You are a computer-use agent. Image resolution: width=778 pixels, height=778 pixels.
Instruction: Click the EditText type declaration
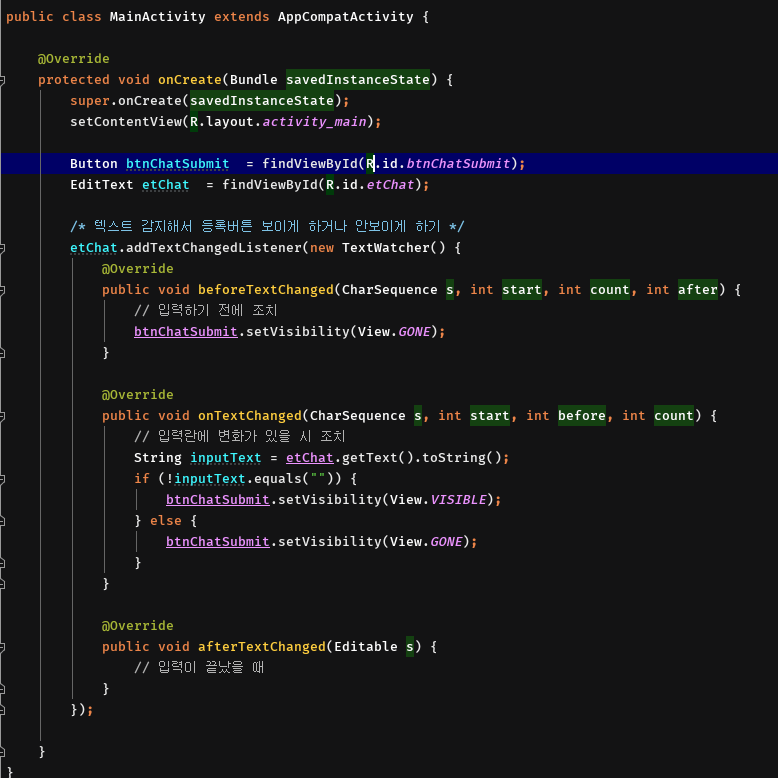tap(102, 185)
